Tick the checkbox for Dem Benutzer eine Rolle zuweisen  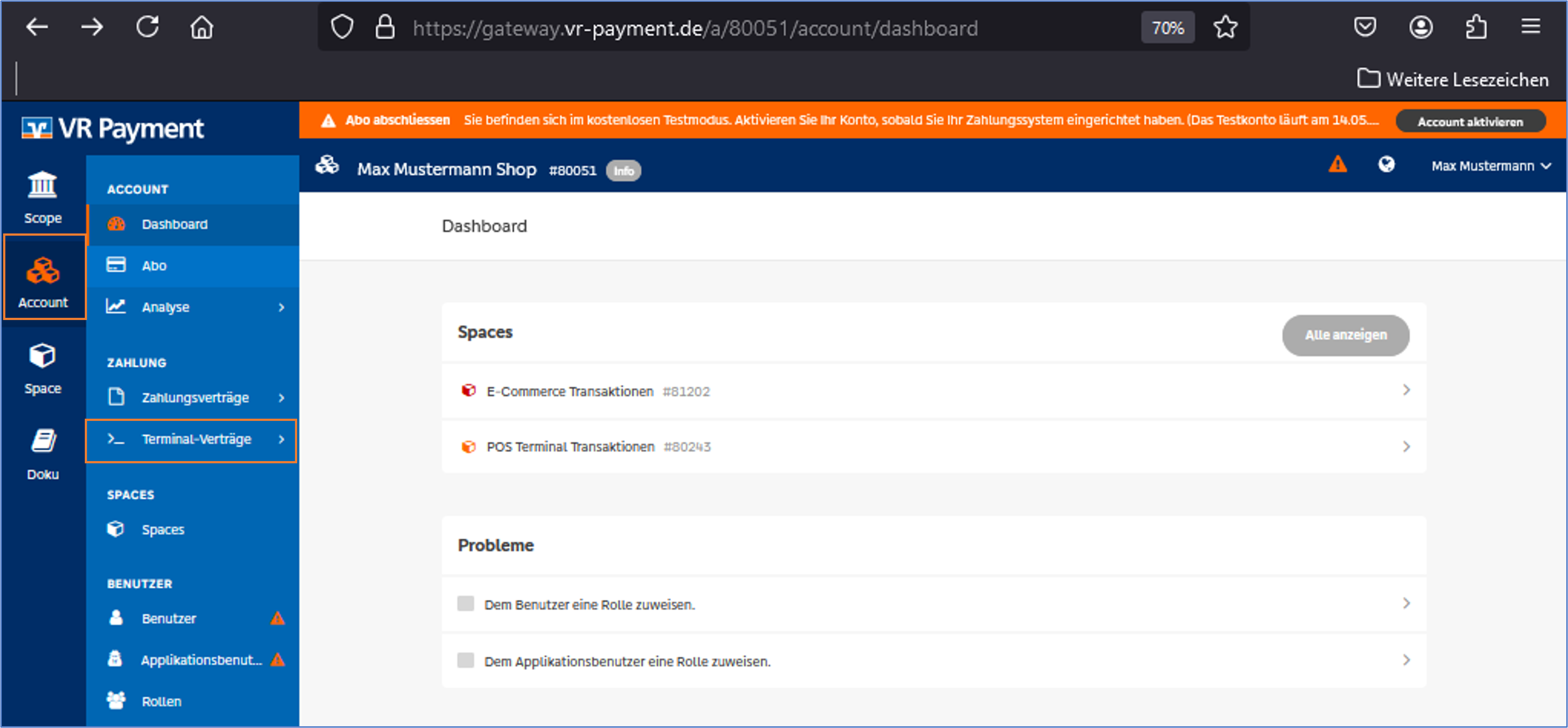pos(466,604)
